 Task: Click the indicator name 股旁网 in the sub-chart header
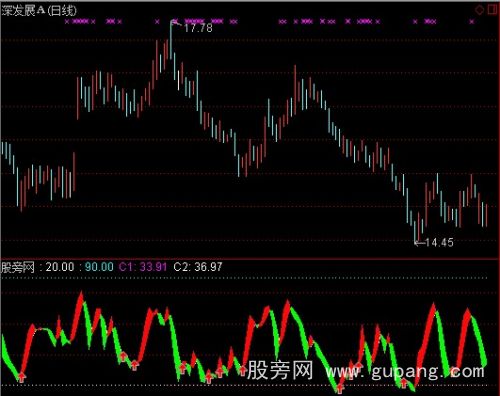(18, 267)
